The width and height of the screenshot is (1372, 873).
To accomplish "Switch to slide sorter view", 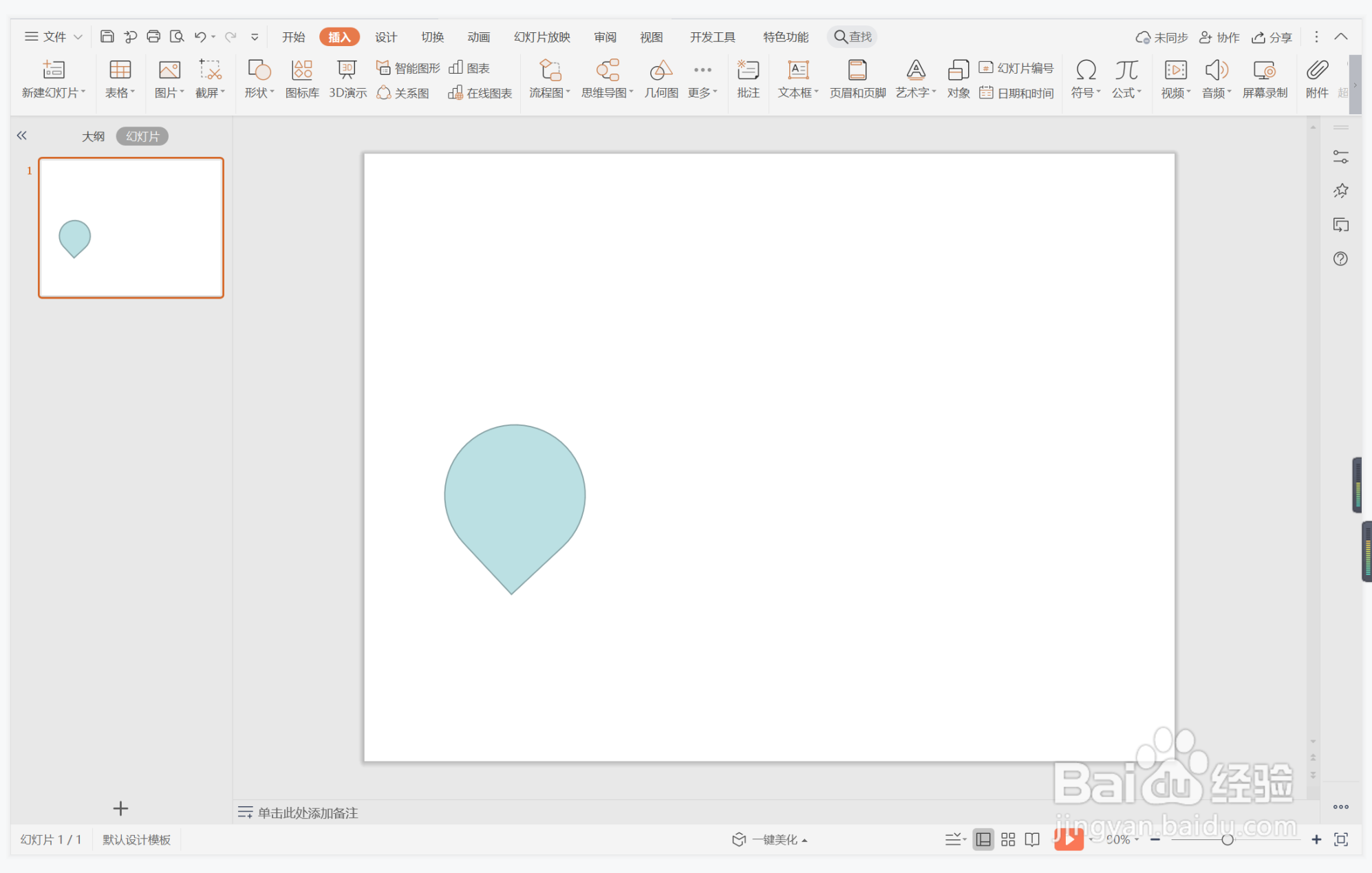I will pyautogui.click(x=1008, y=839).
